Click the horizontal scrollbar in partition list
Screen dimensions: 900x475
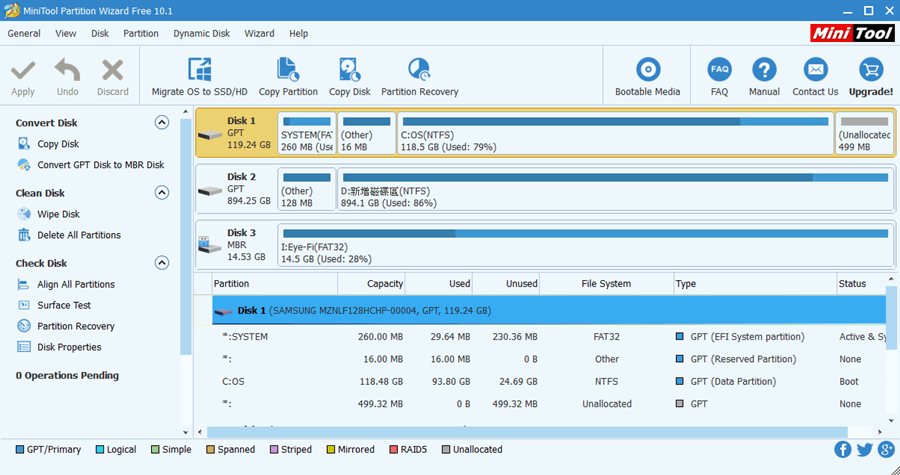click(527, 432)
